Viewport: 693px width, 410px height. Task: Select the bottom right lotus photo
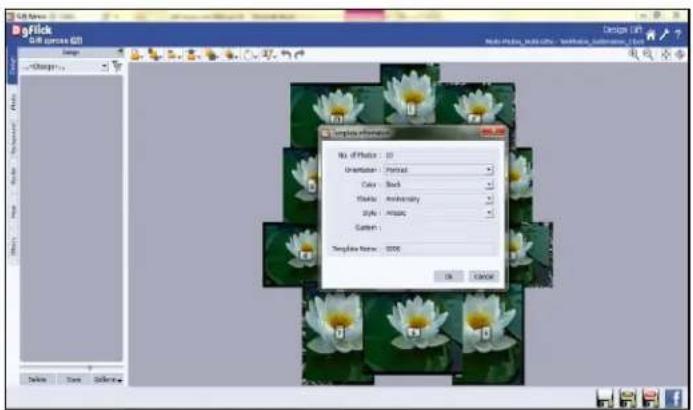(488, 338)
